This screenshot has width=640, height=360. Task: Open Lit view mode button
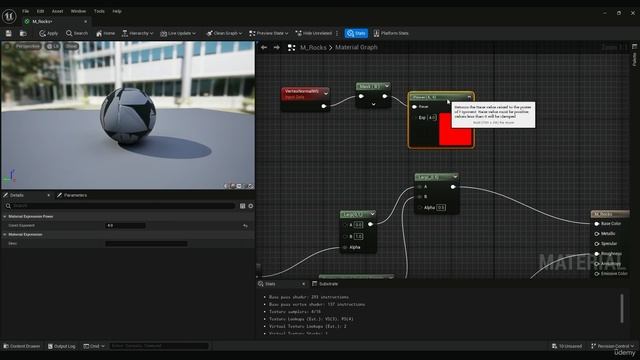(x=53, y=46)
